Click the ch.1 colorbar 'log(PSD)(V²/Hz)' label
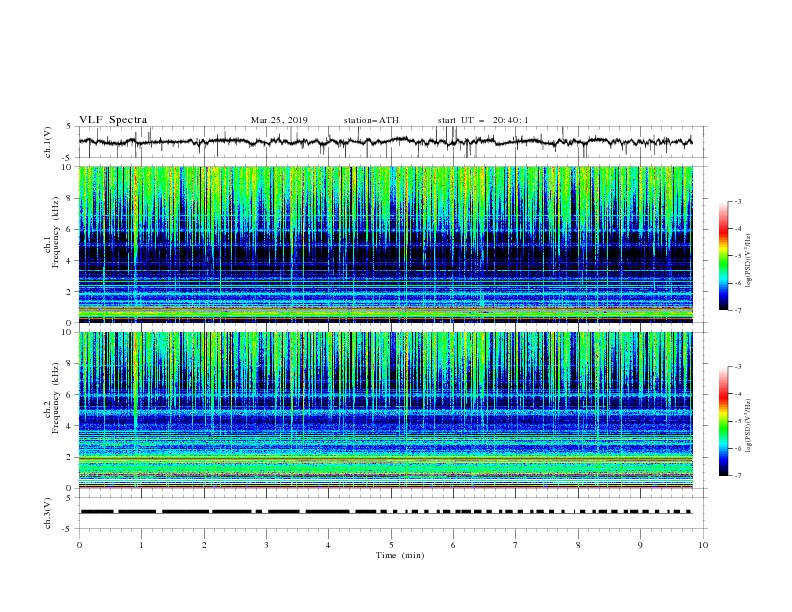Viewport: 792px width, 612px height. pyautogui.click(x=749, y=261)
